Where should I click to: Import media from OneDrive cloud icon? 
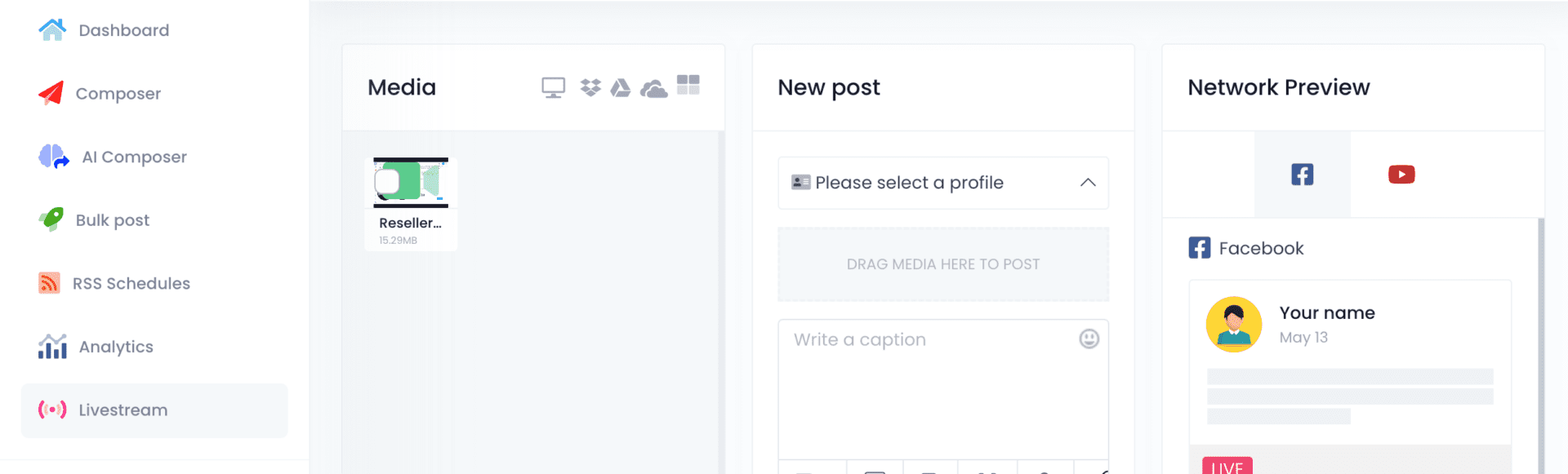pyautogui.click(x=653, y=88)
